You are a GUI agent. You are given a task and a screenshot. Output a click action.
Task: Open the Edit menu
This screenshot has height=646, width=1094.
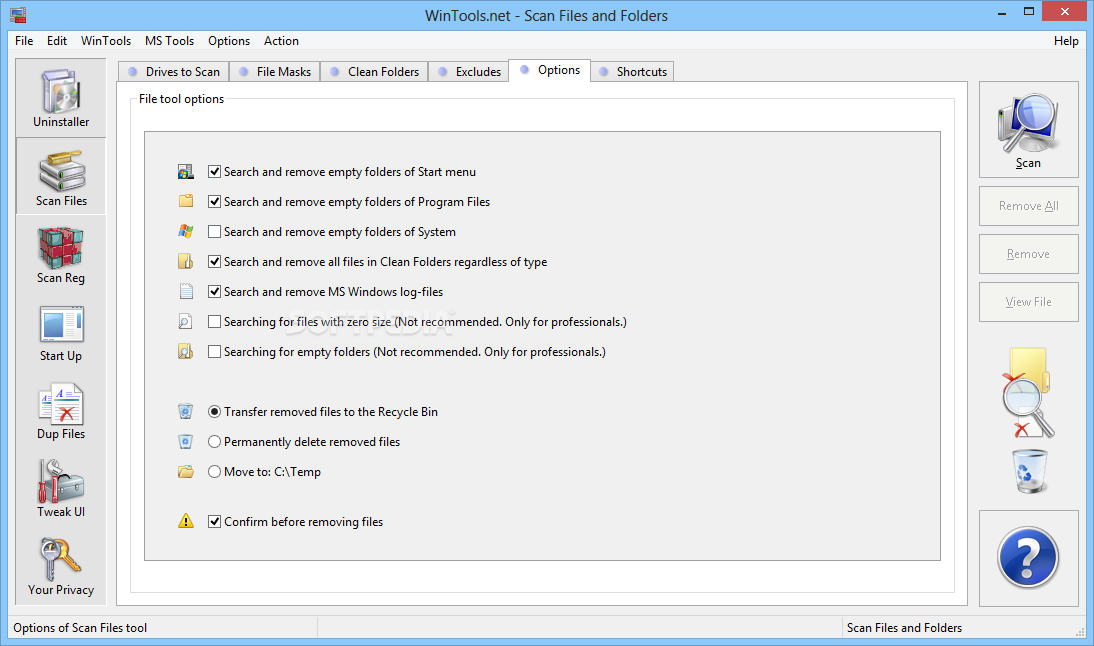tap(57, 40)
